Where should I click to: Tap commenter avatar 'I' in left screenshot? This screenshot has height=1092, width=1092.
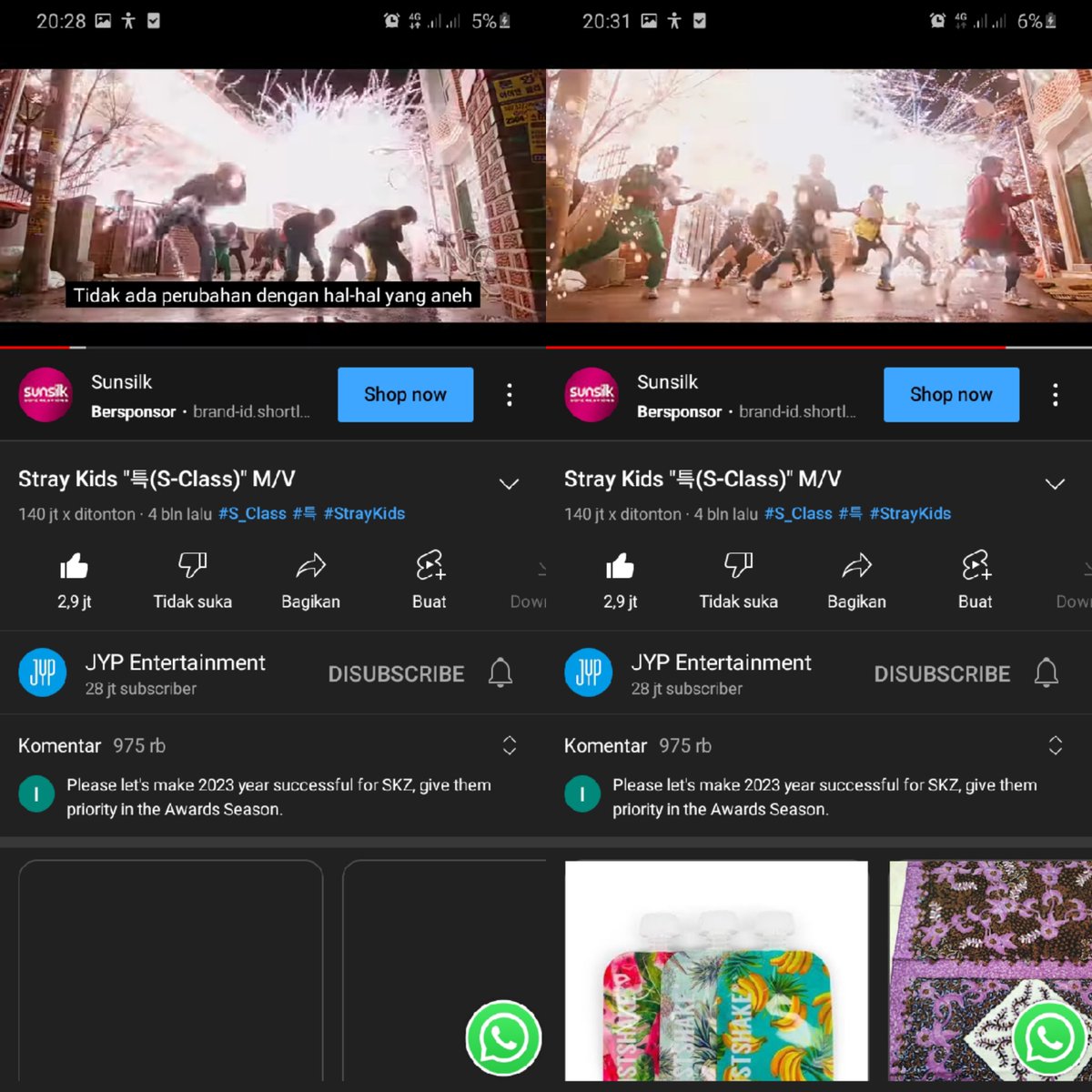(x=36, y=794)
